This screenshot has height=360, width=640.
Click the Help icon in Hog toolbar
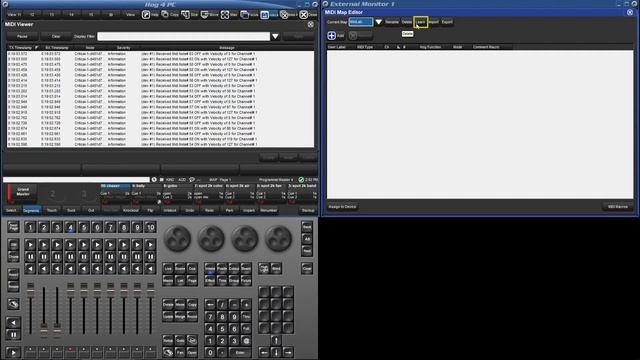[146, 15]
